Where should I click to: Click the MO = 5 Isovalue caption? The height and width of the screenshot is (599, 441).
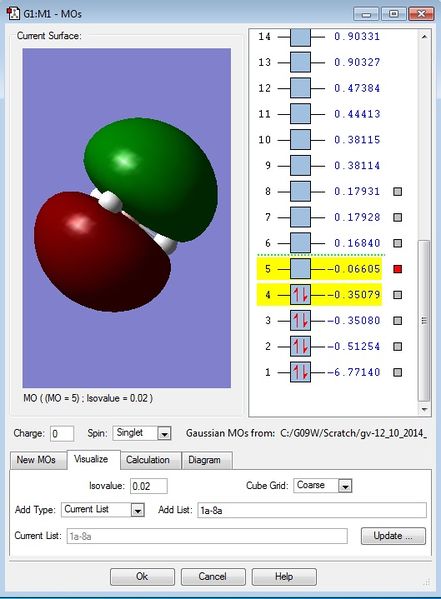[x=88, y=398]
